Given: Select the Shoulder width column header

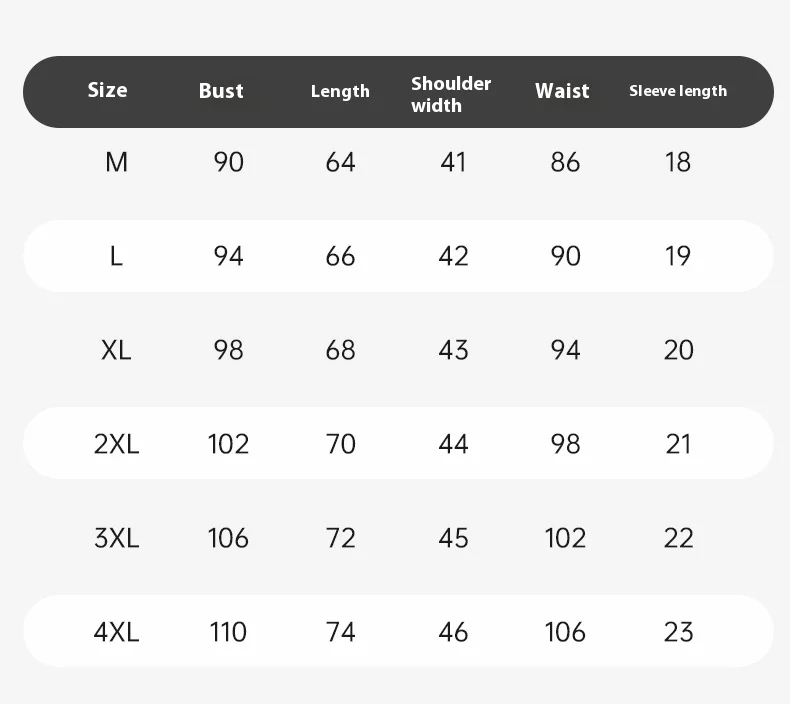Looking at the screenshot, I should tap(451, 94).
